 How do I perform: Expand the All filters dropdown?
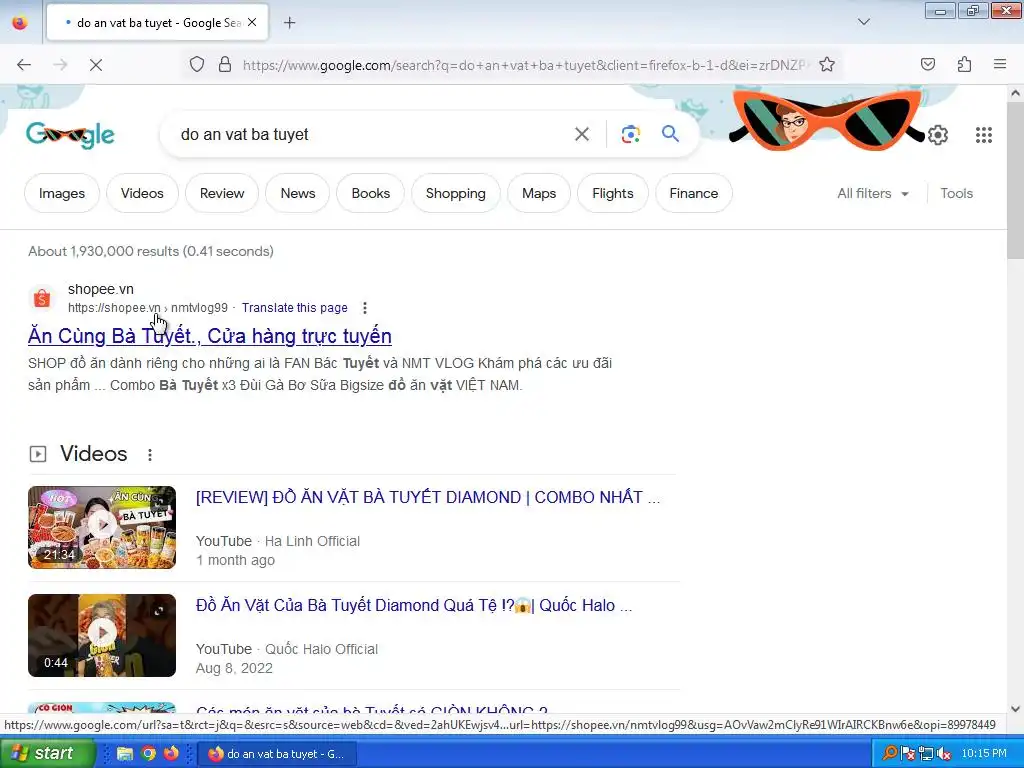tap(873, 193)
